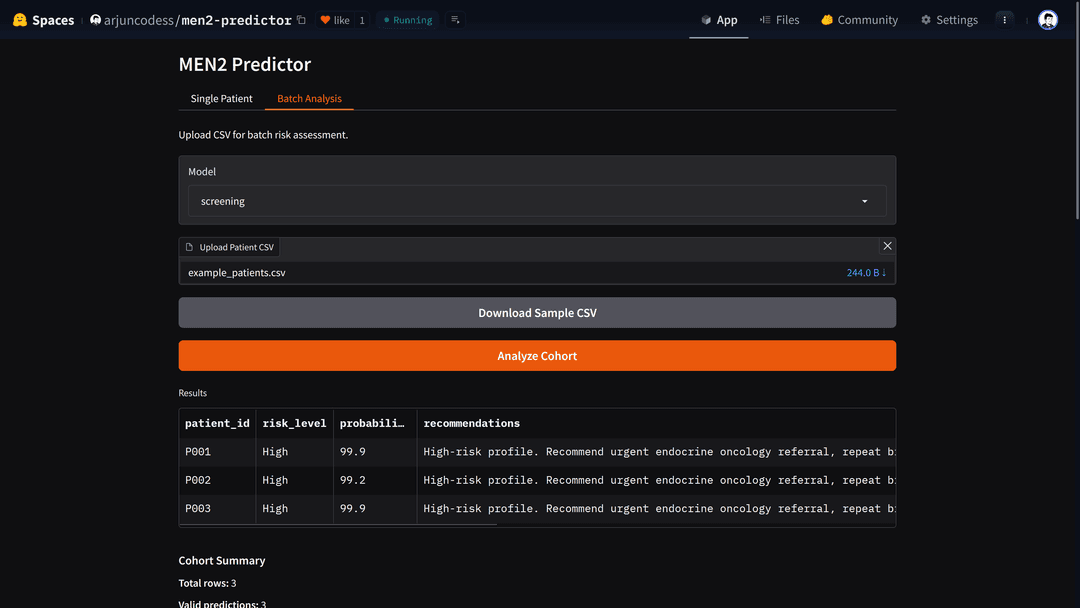This screenshot has height=608, width=1080.
Task: Click the user avatar icon
Action: click(x=1047, y=19)
